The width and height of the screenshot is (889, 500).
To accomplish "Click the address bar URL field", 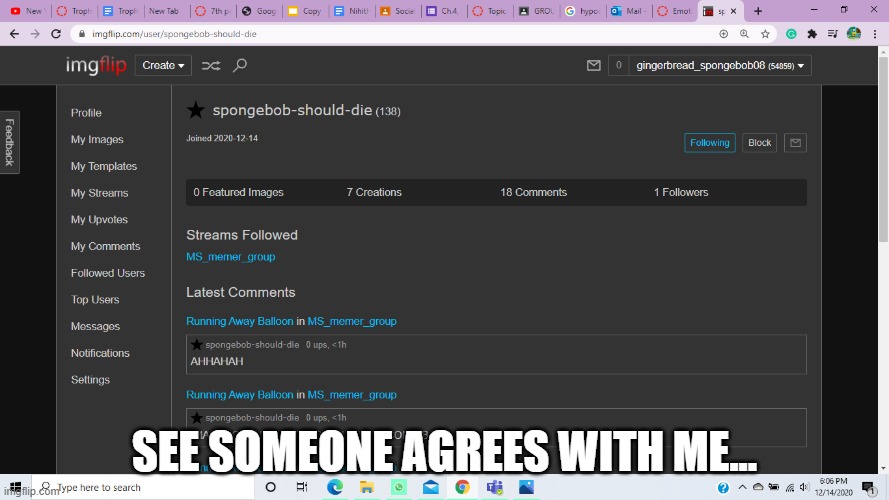I will (397, 34).
